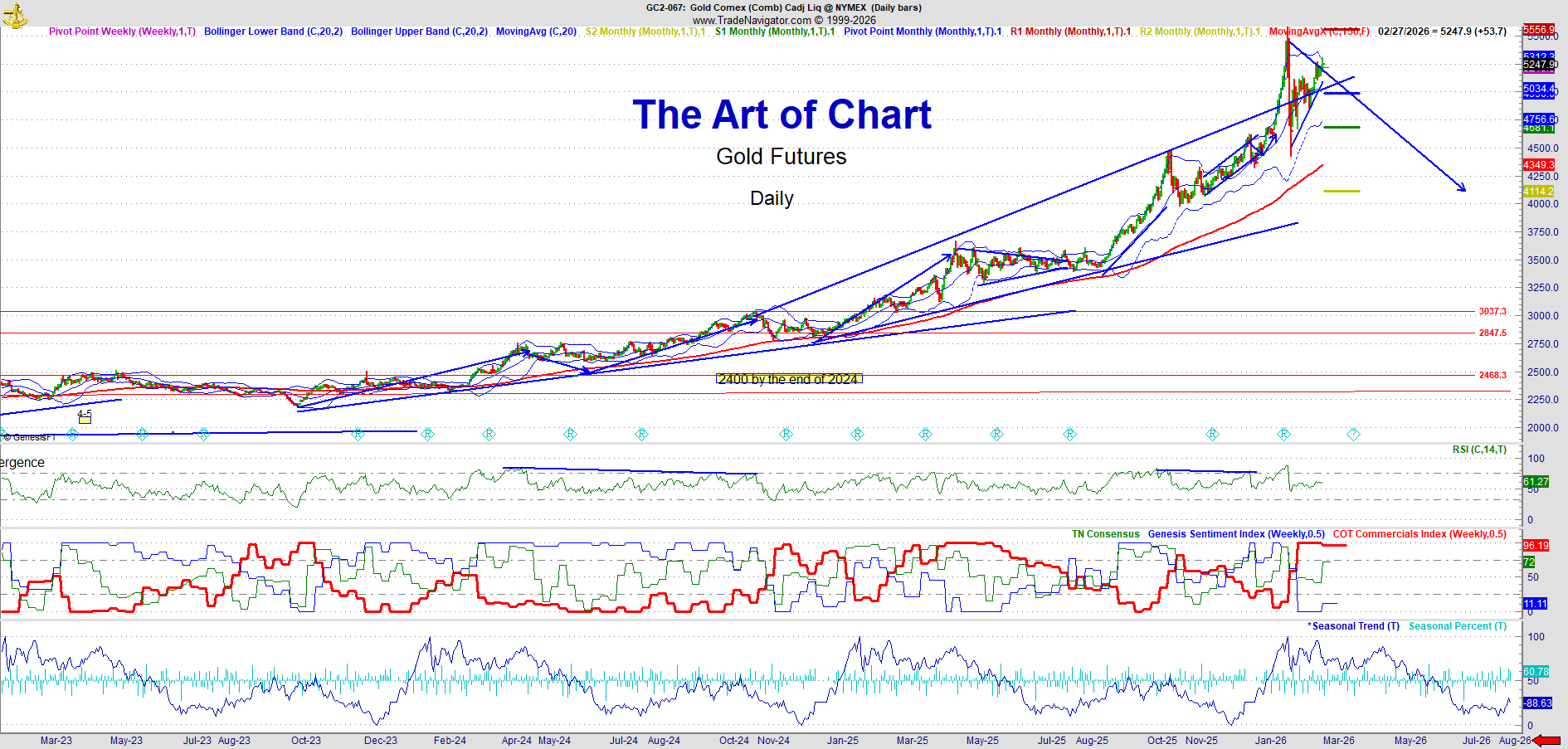This screenshot has width=1568, height=749.
Task: Click the Pivot Point Weekly indicator label
Action: 122,32
